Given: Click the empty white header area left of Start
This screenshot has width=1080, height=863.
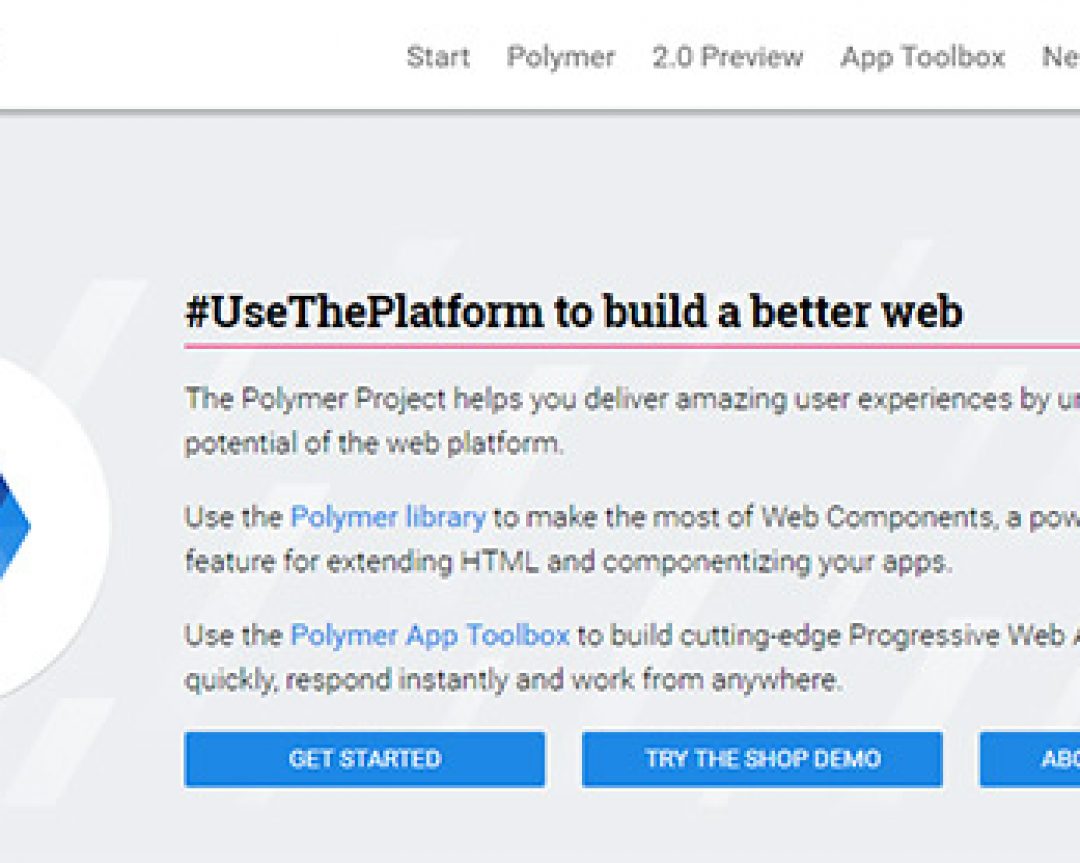Looking at the screenshot, I should tap(200, 55).
